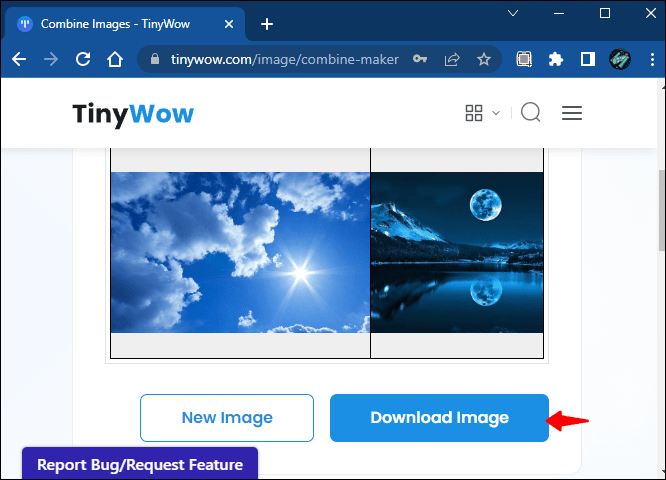The image size is (666, 480).
Task: Open Chrome's three-dot menu
Action: pyautogui.click(x=652, y=59)
